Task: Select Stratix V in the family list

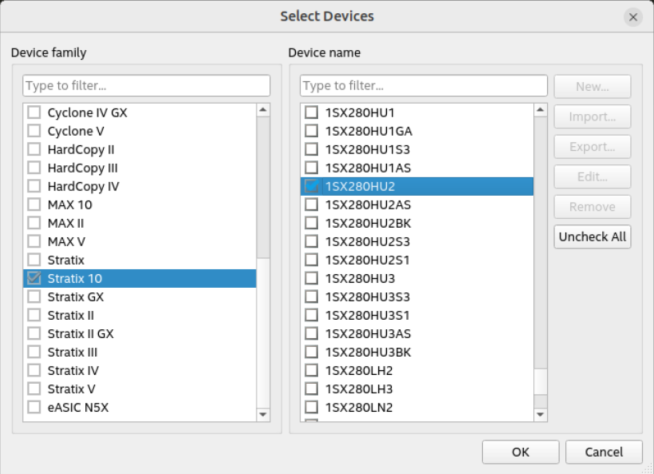Action: click(71, 389)
